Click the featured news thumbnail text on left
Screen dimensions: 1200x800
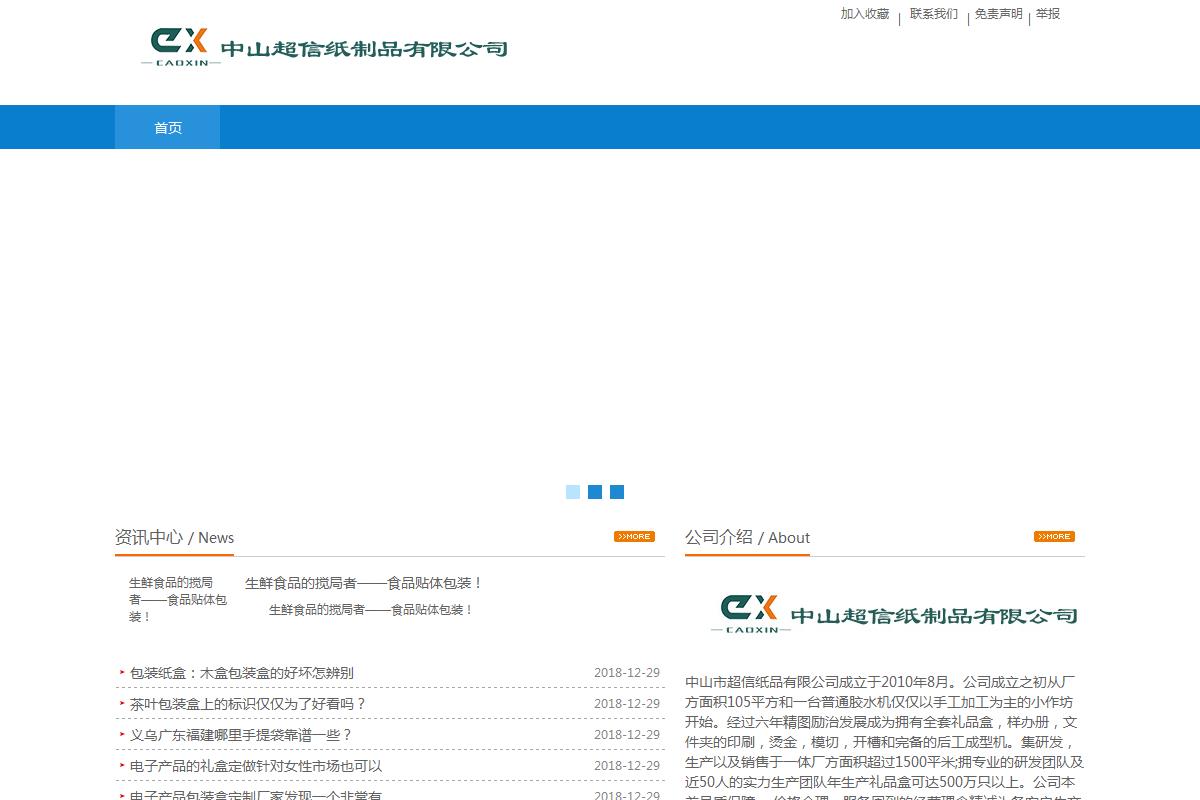(x=177, y=599)
